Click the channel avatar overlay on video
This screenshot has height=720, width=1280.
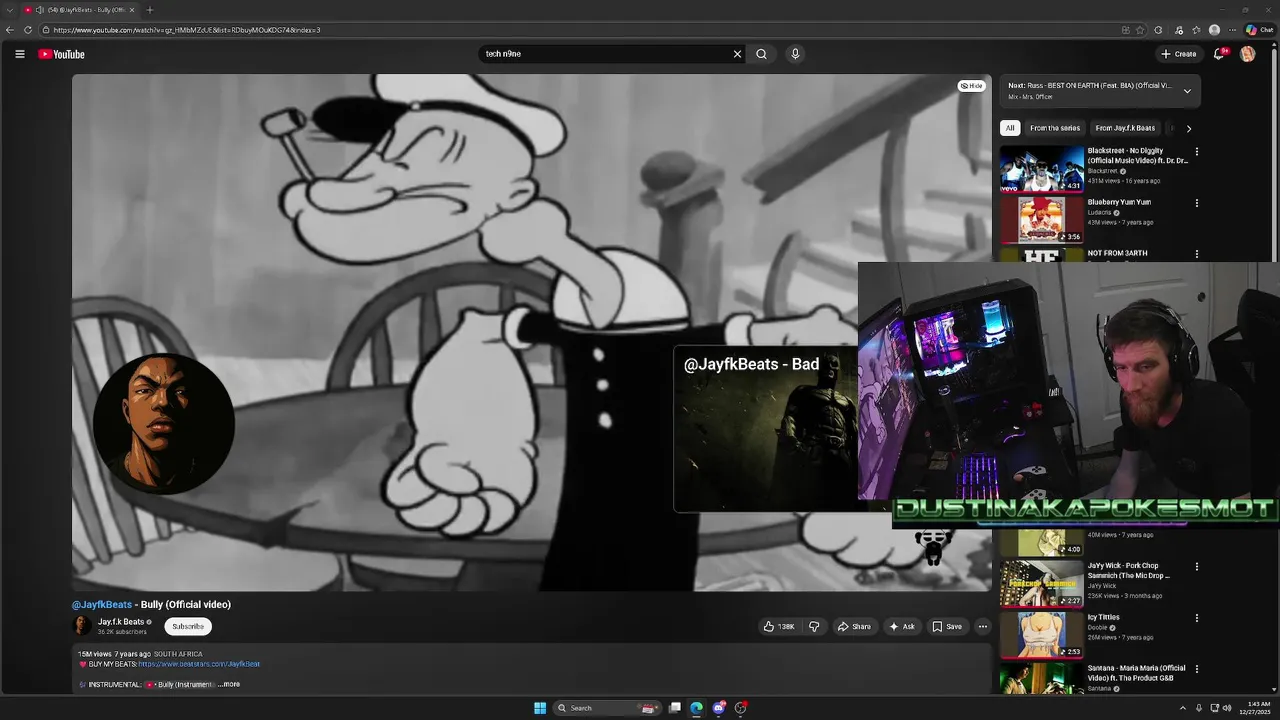(x=164, y=424)
